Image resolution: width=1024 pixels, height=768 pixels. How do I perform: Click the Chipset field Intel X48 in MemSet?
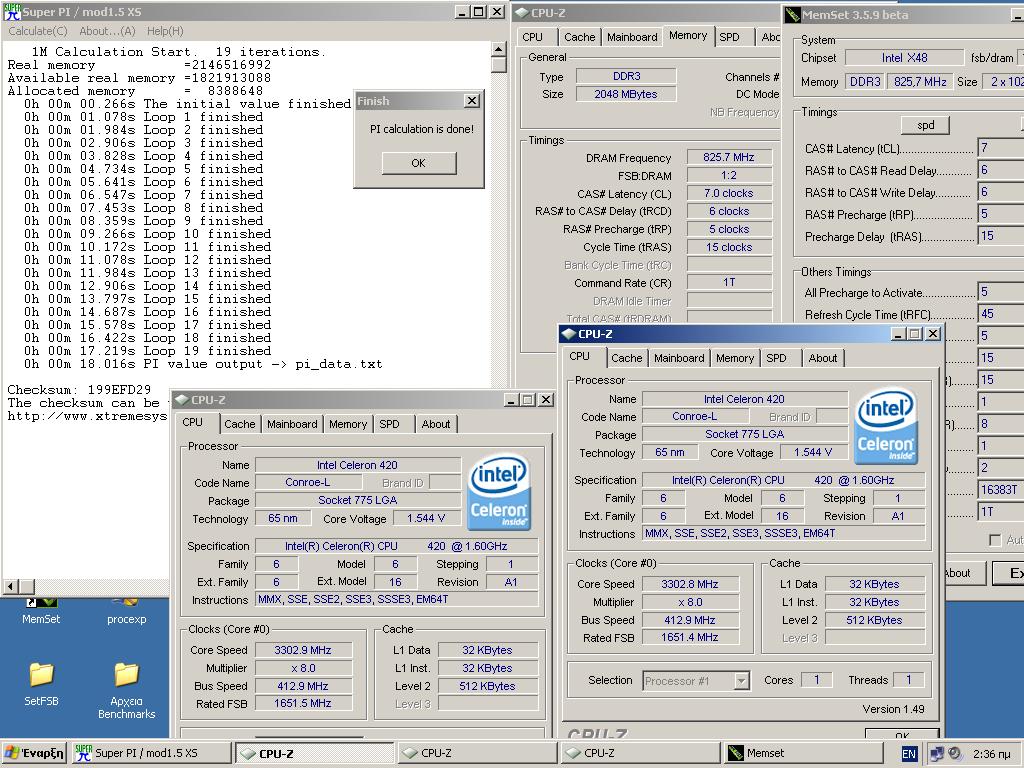(904, 57)
